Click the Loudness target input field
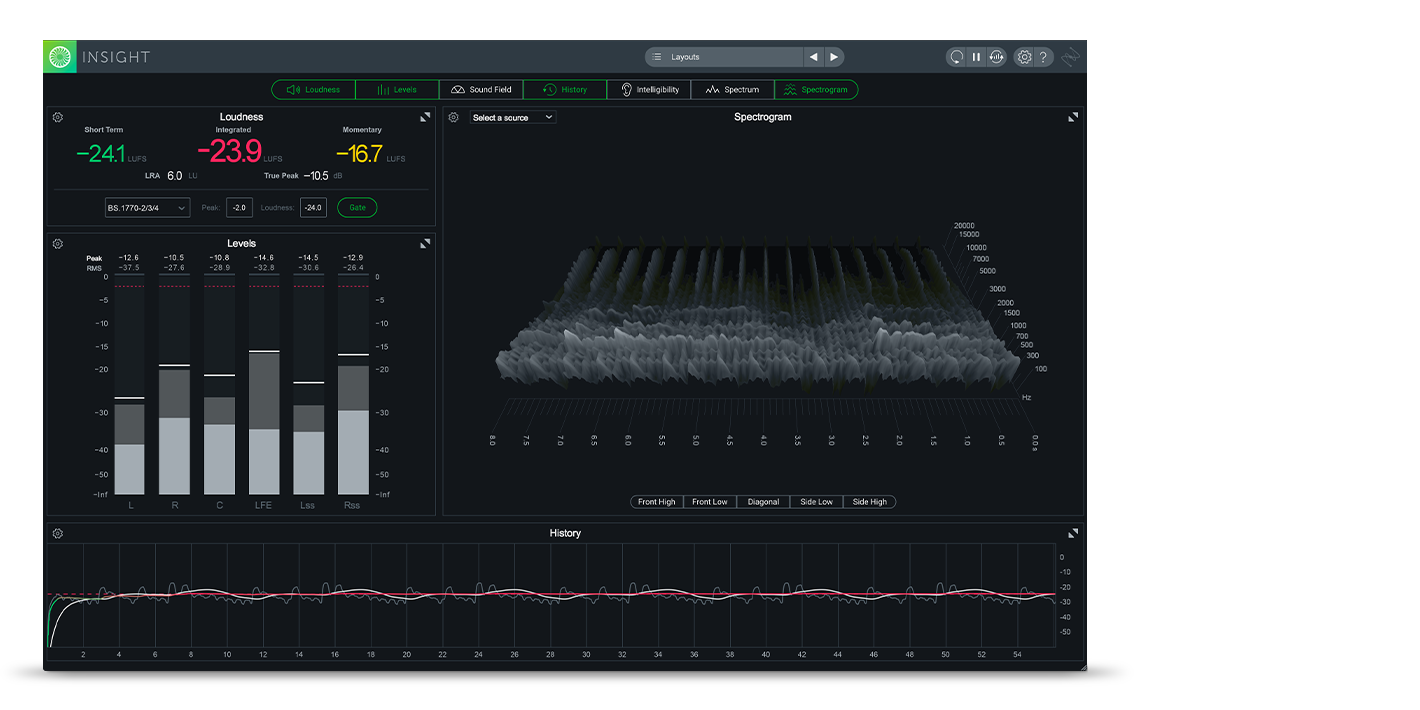 313,208
